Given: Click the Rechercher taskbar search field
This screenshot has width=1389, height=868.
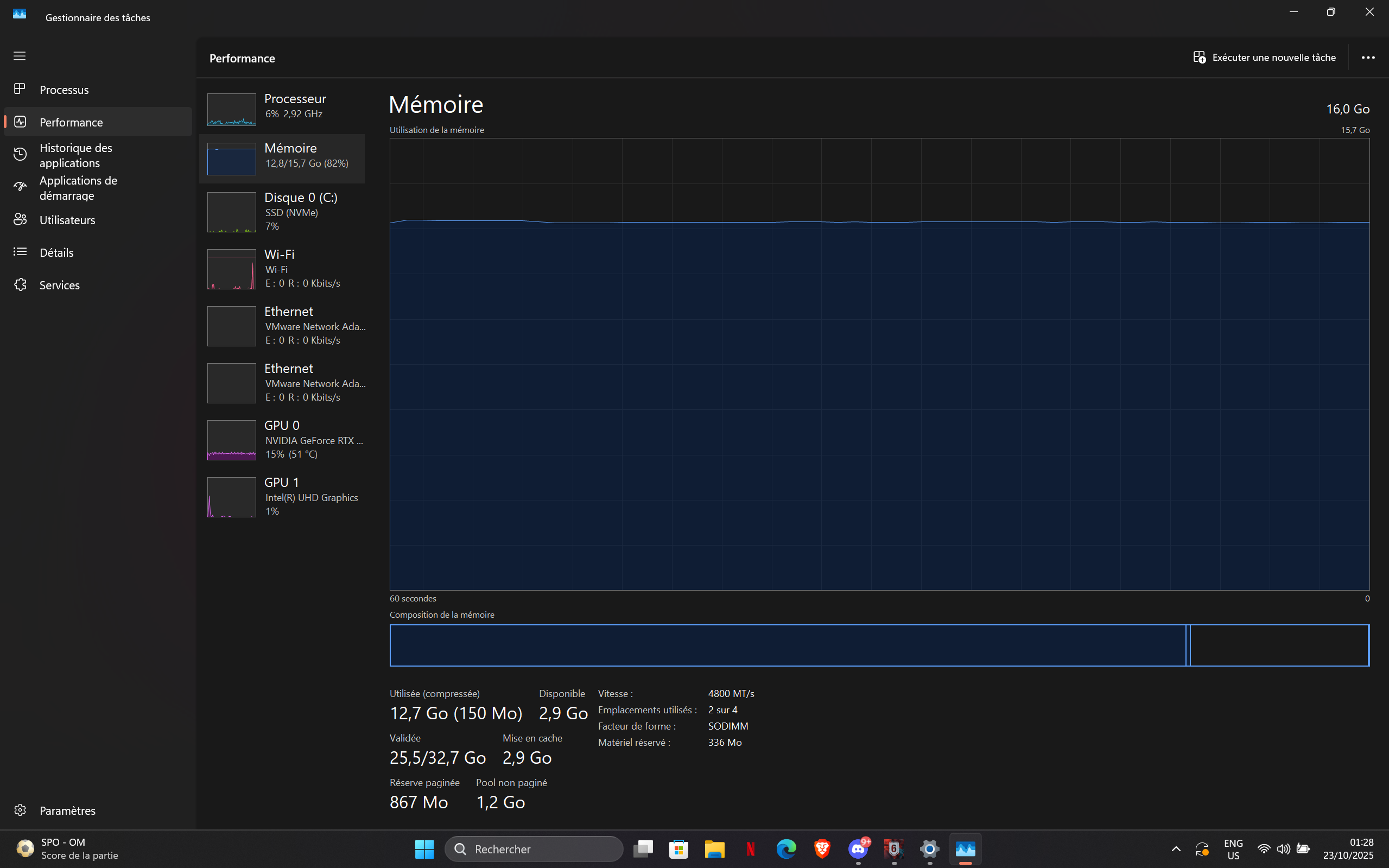Looking at the screenshot, I should pos(534,849).
